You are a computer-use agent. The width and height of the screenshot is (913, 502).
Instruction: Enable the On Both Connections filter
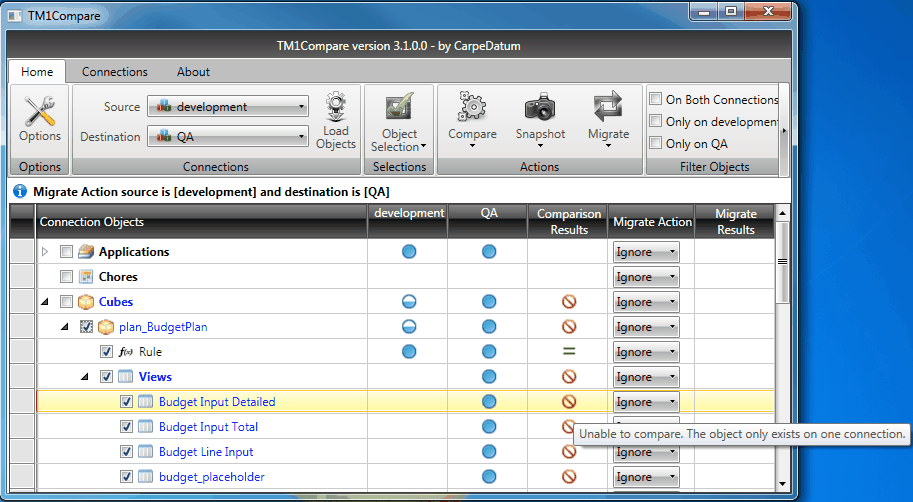656,99
